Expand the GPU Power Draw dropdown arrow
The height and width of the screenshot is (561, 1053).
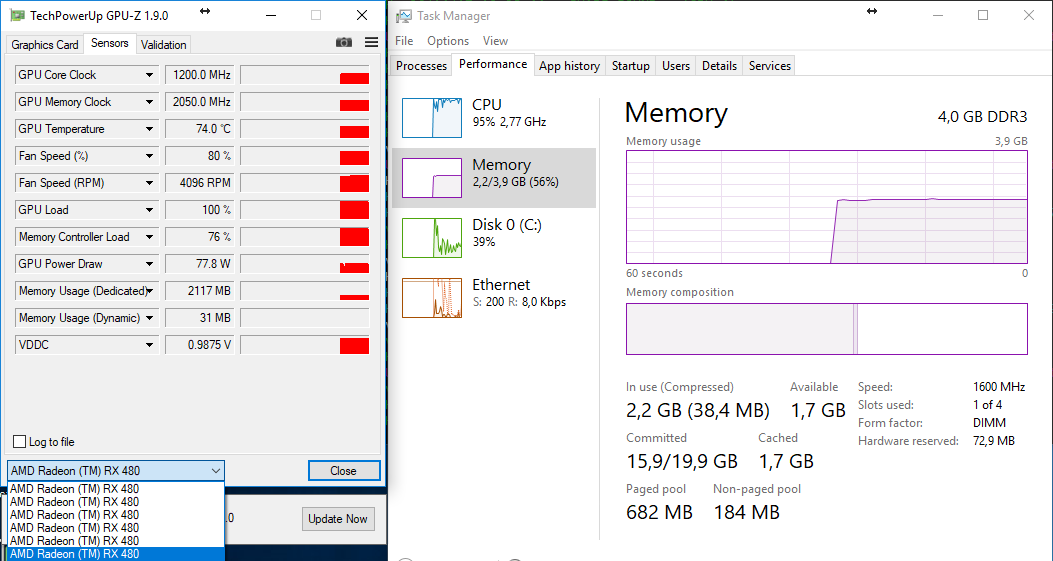coord(150,264)
